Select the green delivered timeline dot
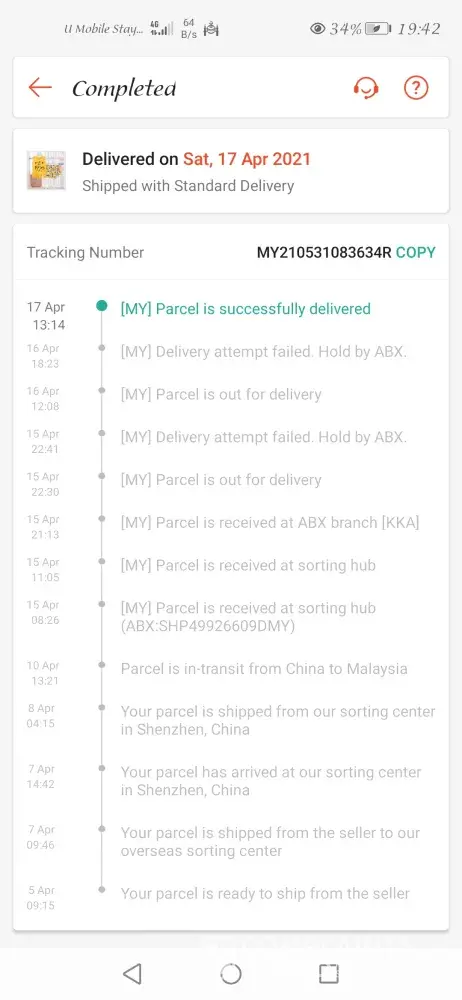This screenshot has height=1000, width=462. (x=101, y=306)
